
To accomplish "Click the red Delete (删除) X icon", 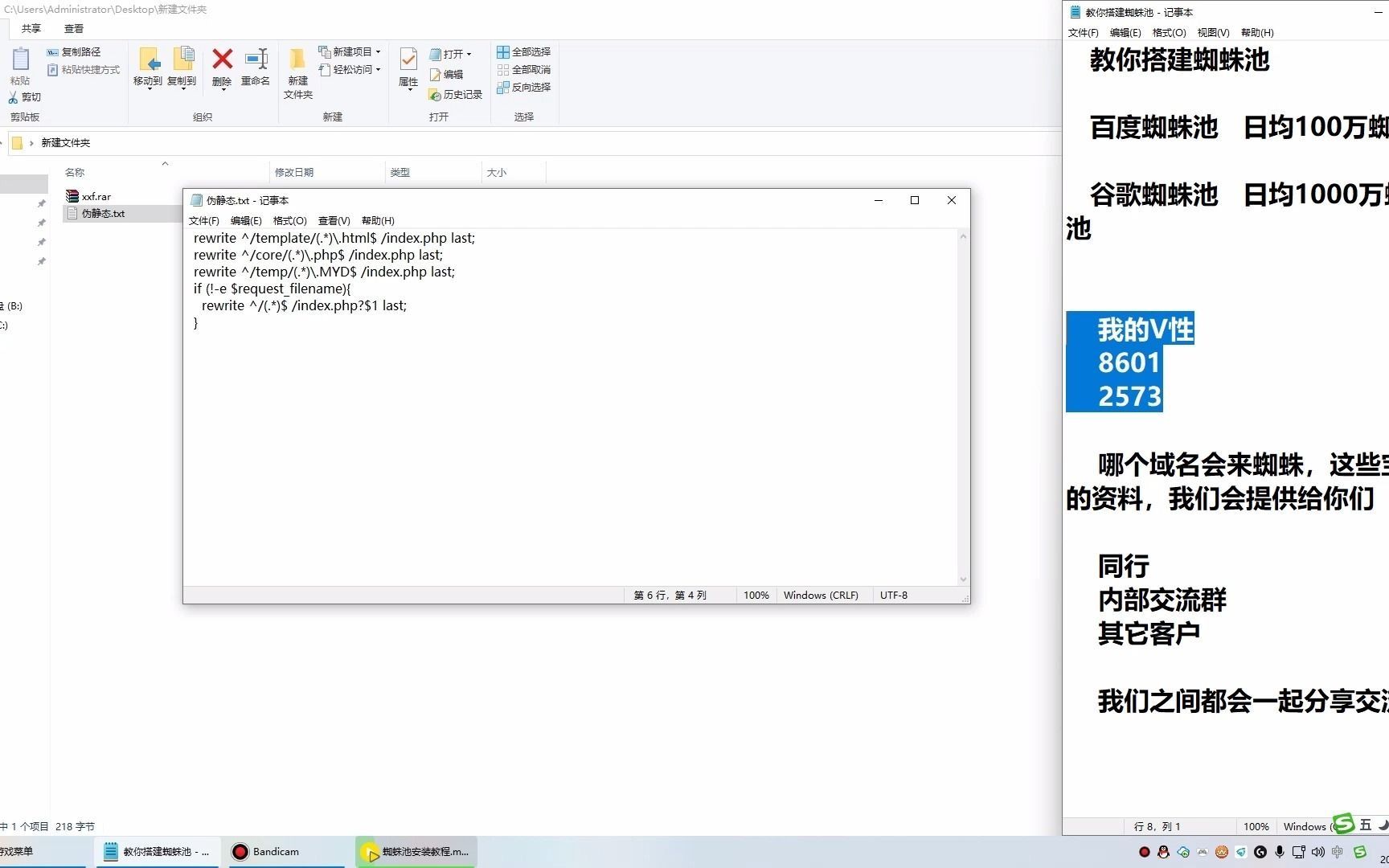I will [x=222, y=59].
